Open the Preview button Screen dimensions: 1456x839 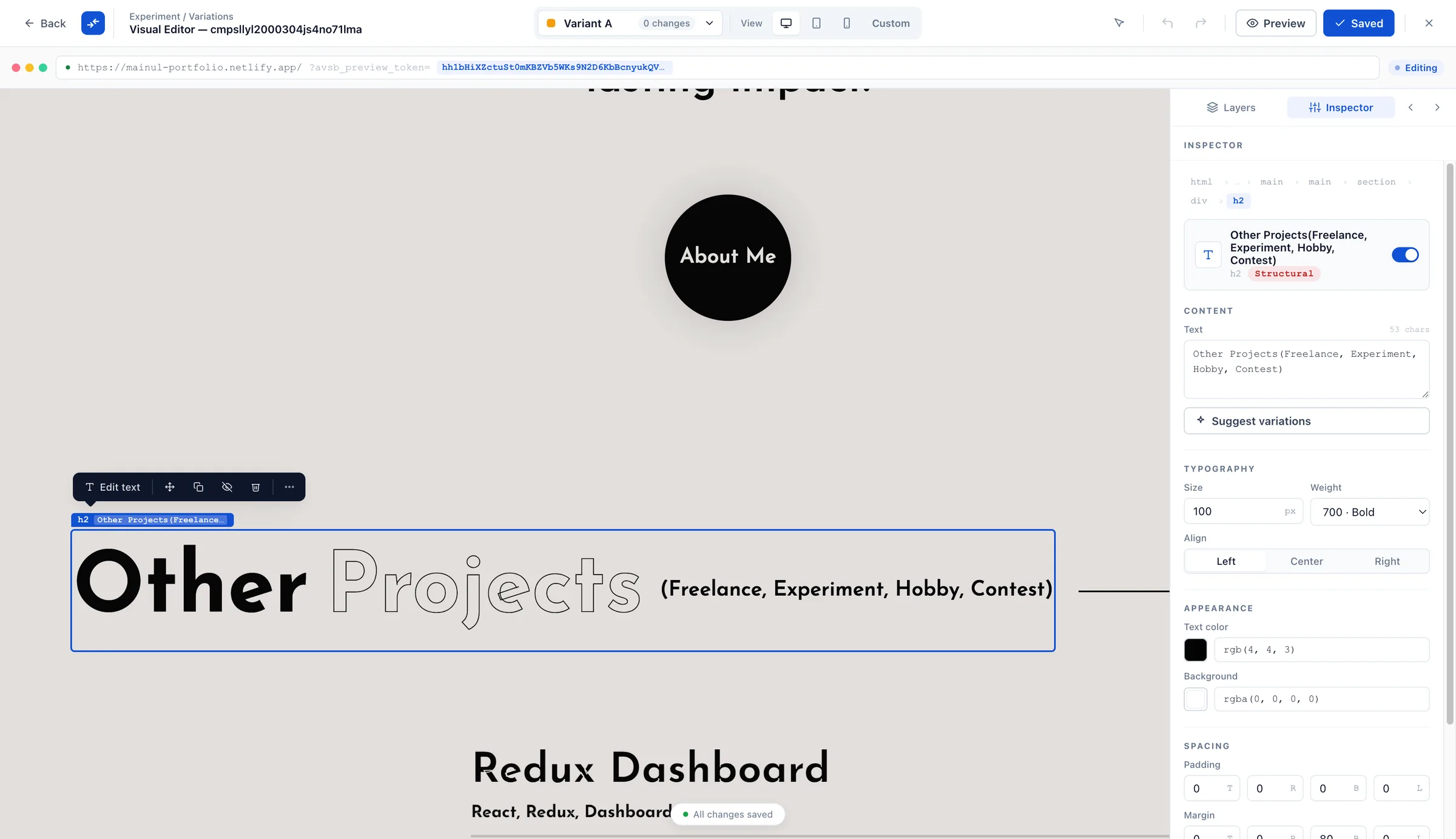(1275, 23)
